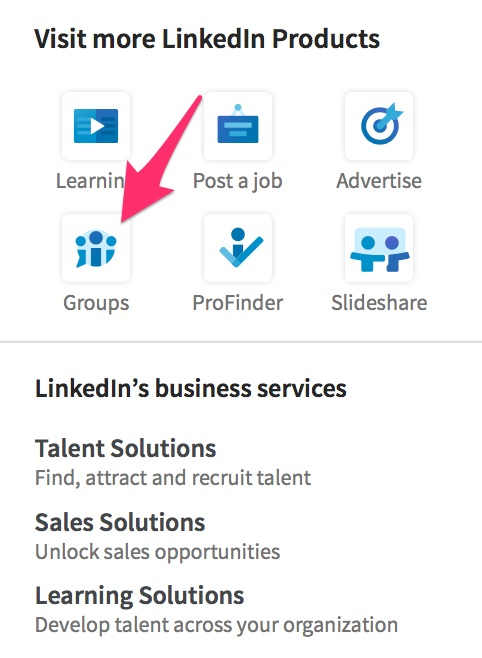Open the Advertise target icon
This screenshot has width=482, height=658.
(x=379, y=126)
